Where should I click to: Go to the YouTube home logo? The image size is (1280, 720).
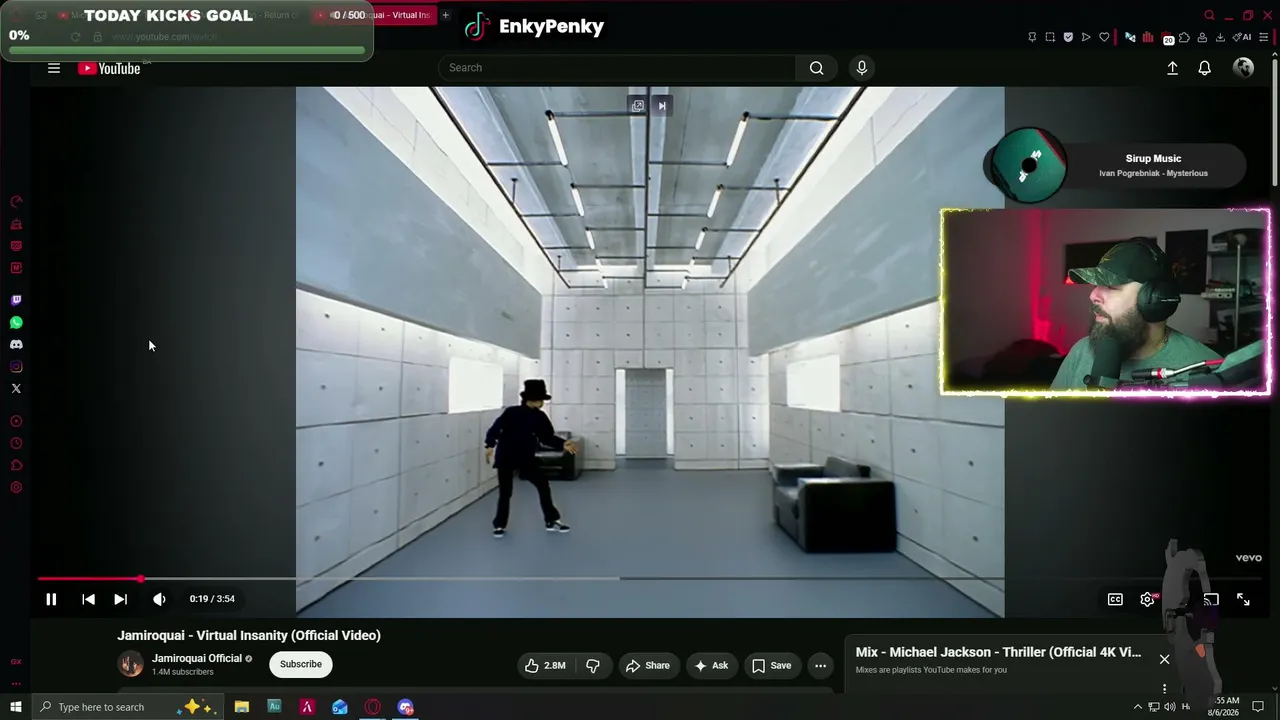[x=110, y=68]
